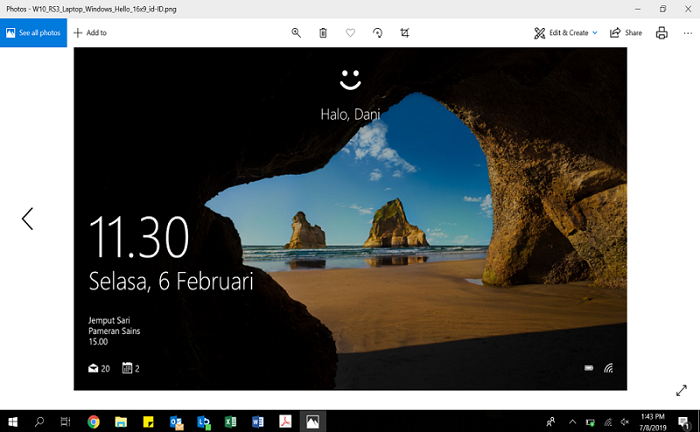Open Excel from the taskbar
Image resolution: width=700 pixels, height=432 pixels.
pyautogui.click(x=229, y=421)
